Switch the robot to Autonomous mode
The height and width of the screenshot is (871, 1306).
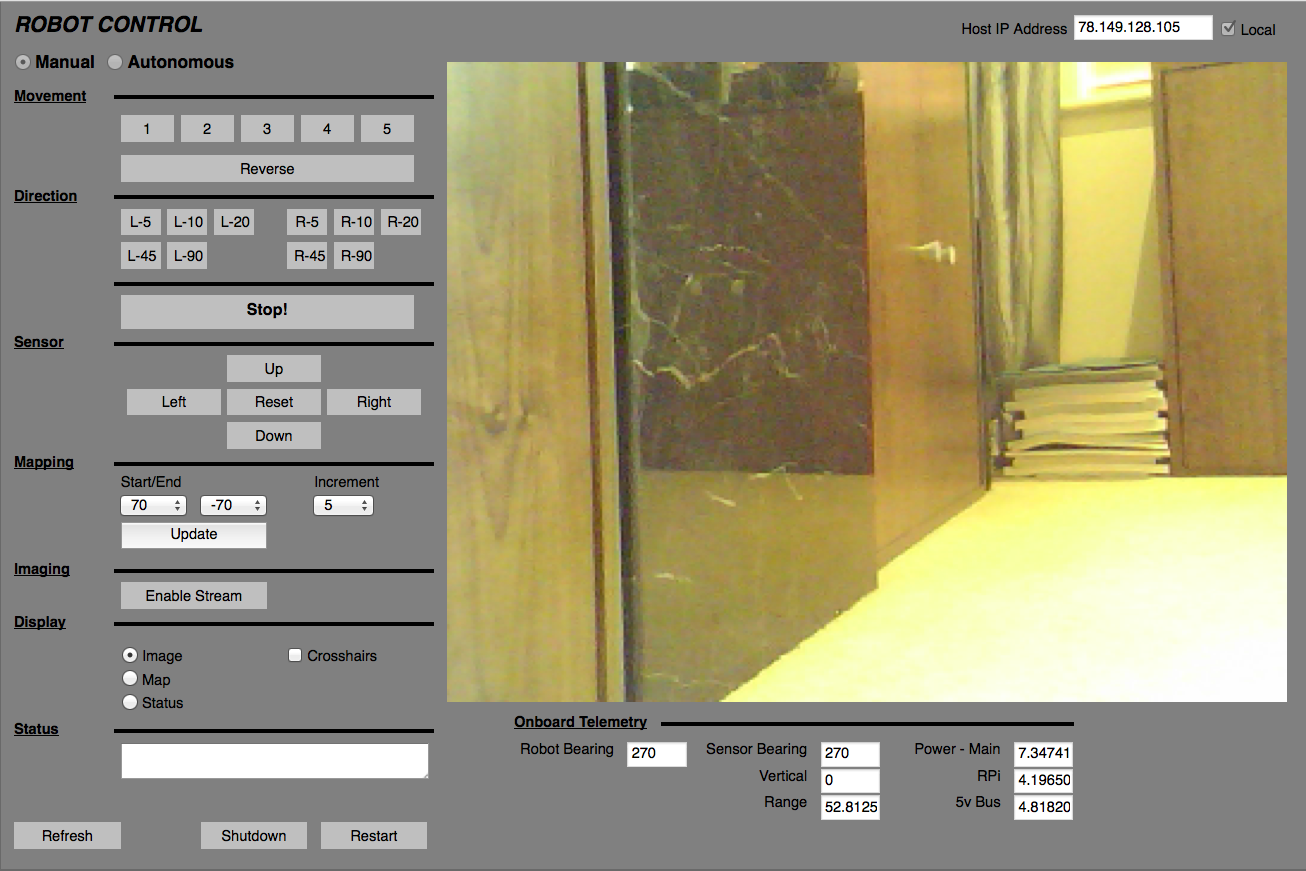tap(114, 62)
